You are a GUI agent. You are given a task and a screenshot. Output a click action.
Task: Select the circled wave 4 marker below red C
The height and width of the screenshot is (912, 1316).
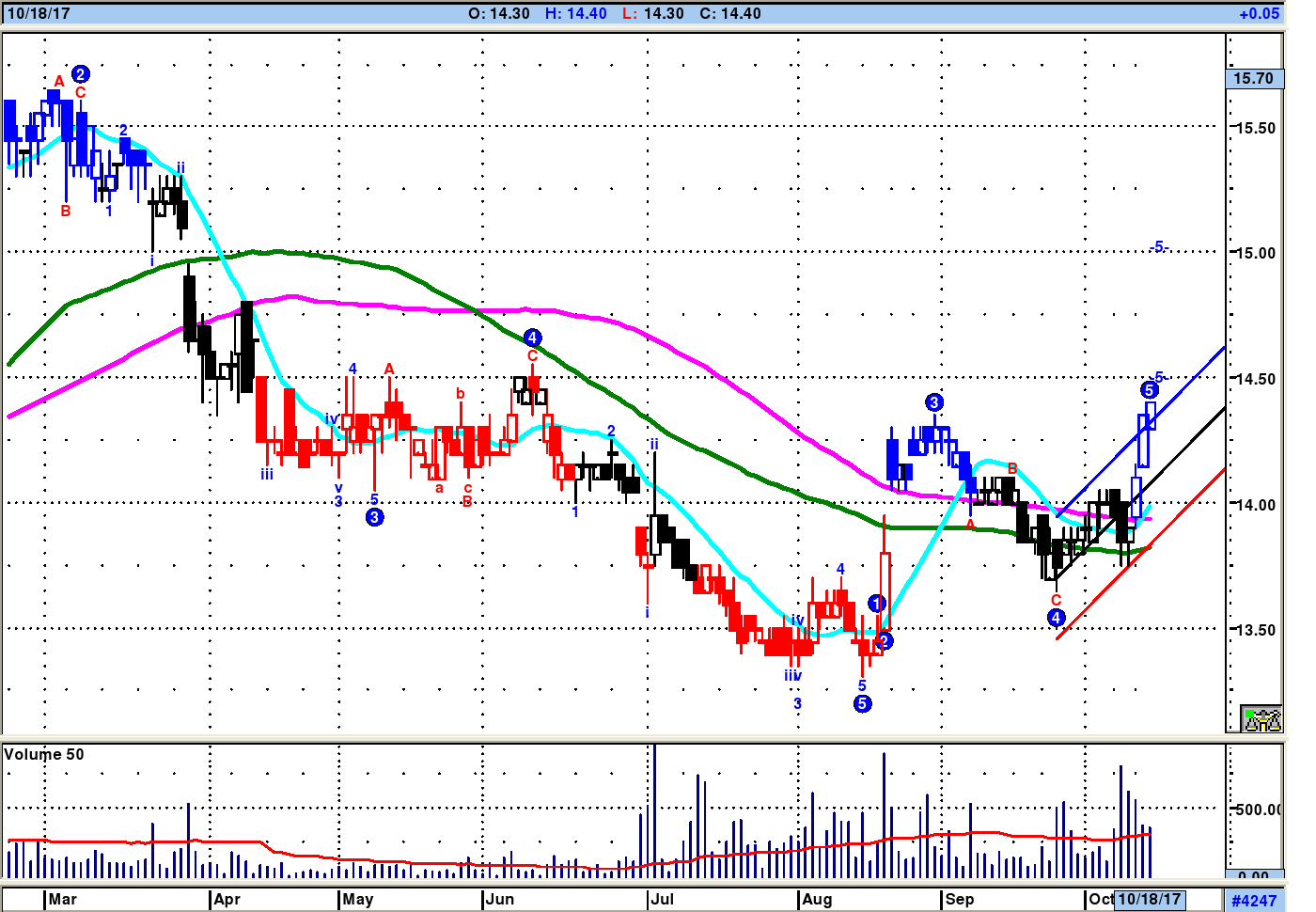(1056, 618)
